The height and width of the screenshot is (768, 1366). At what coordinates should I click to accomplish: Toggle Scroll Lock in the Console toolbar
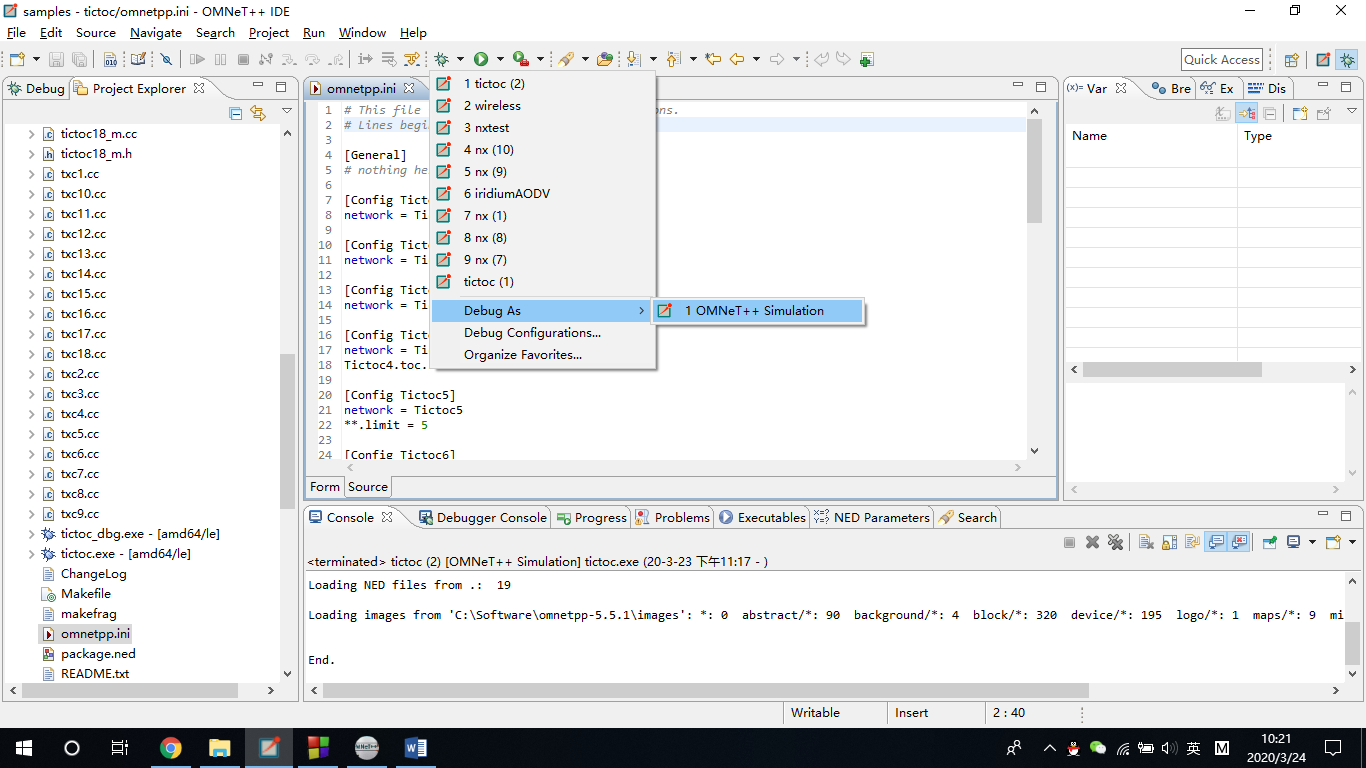(x=1169, y=542)
